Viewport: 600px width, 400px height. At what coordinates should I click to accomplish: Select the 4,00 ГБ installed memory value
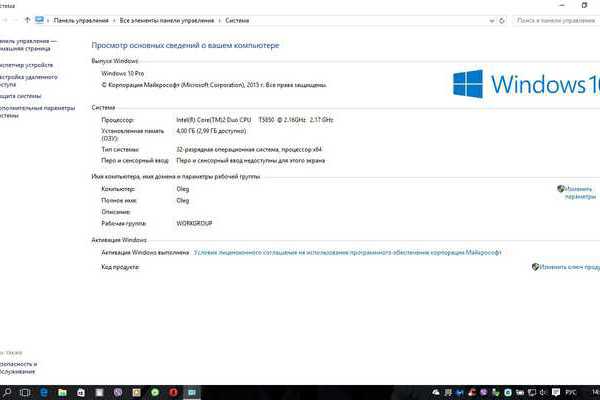(211, 131)
